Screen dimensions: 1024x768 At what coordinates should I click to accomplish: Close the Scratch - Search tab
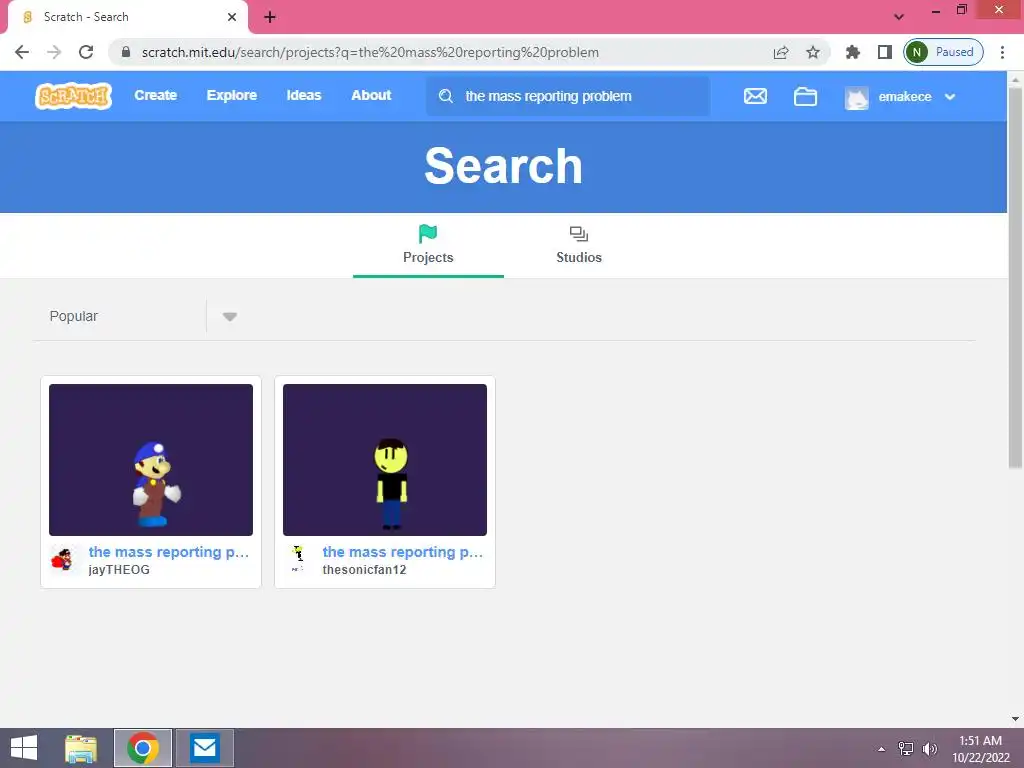pyautogui.click(x=232, y=17)
